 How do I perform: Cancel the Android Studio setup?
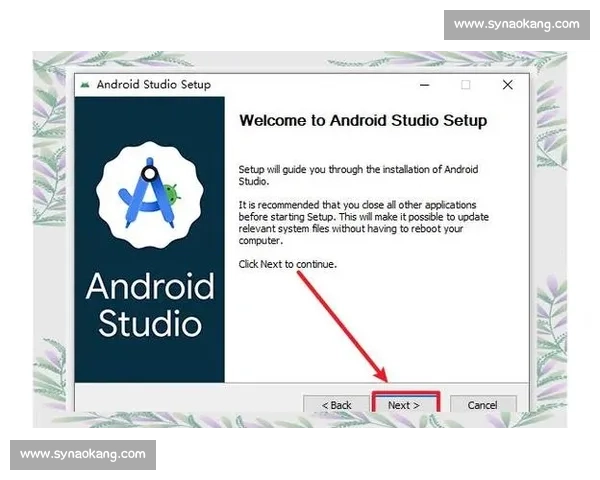coord(483,404)
